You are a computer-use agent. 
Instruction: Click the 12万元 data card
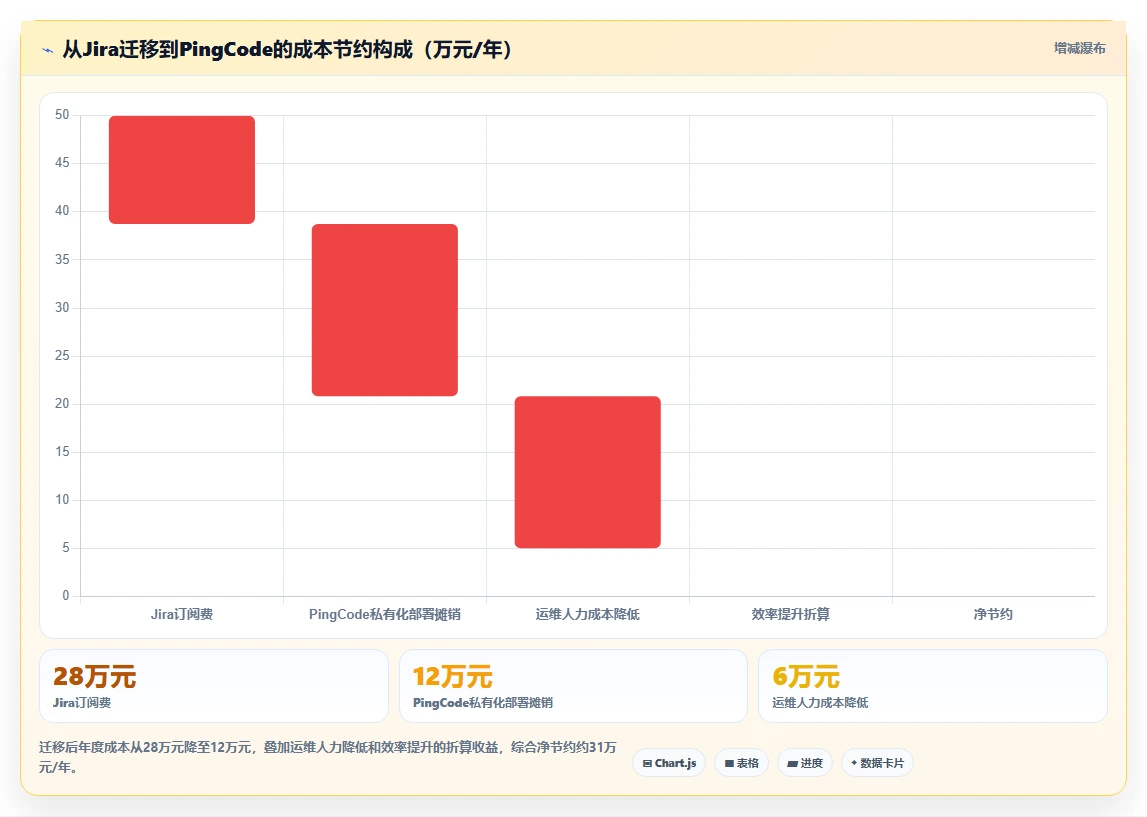click(574, 686)
